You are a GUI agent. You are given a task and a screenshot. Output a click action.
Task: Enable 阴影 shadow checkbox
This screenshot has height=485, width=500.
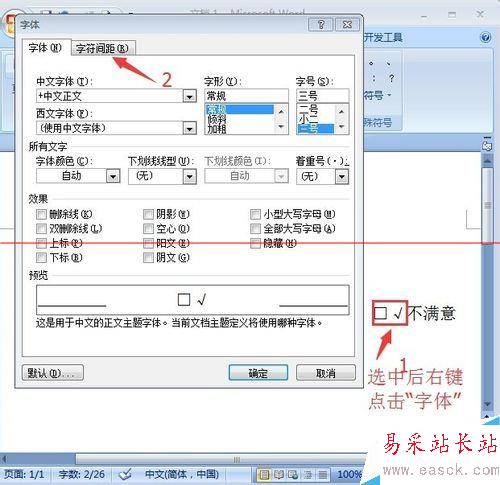pos(148,214)
